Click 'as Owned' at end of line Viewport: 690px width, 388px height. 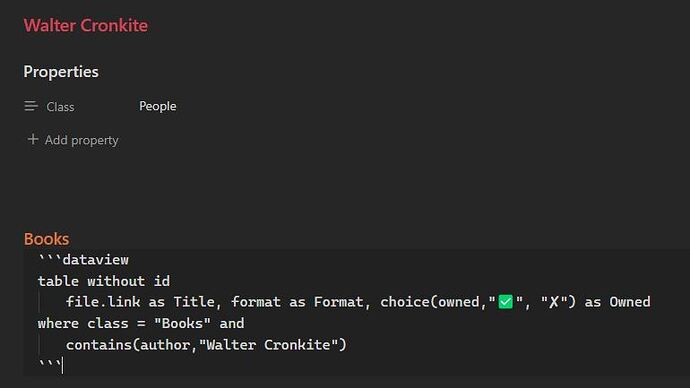point(617,302)
